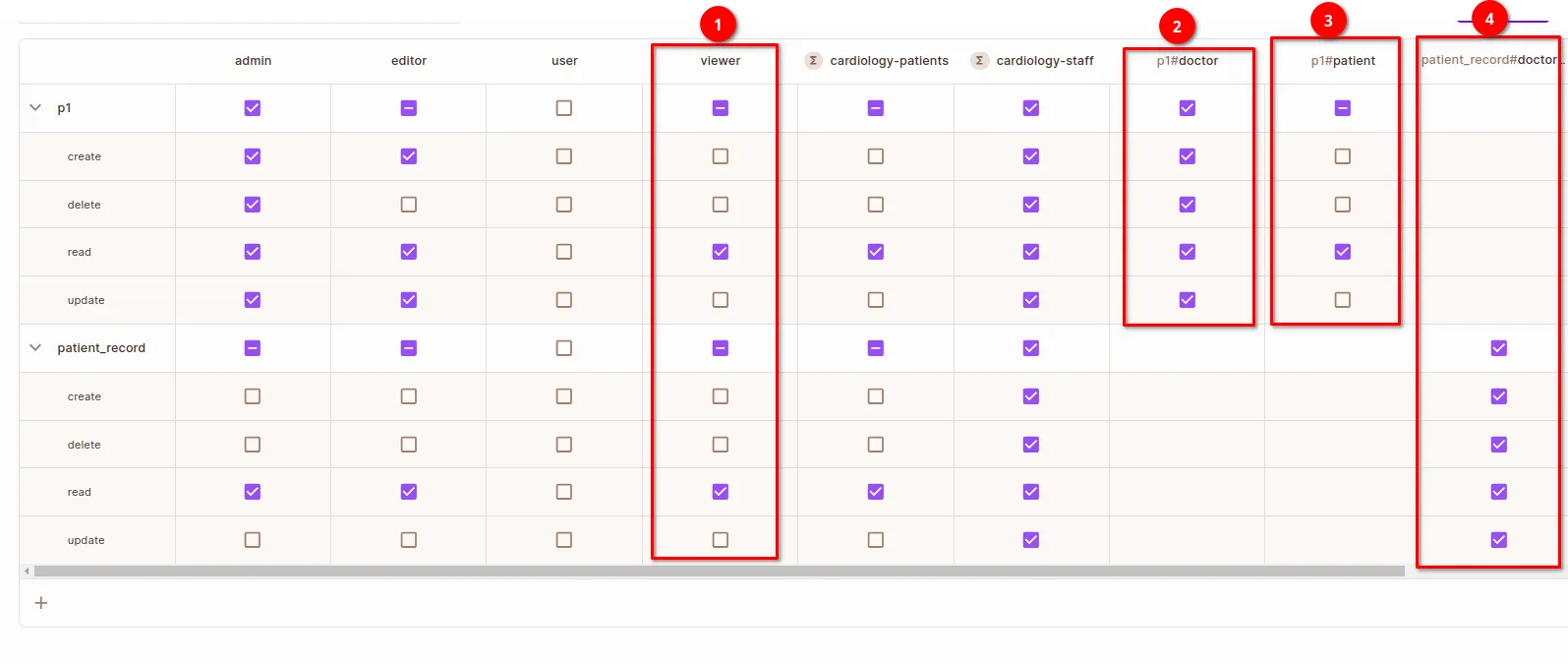Uncheck p1 create permission for admin

[253, 156]
